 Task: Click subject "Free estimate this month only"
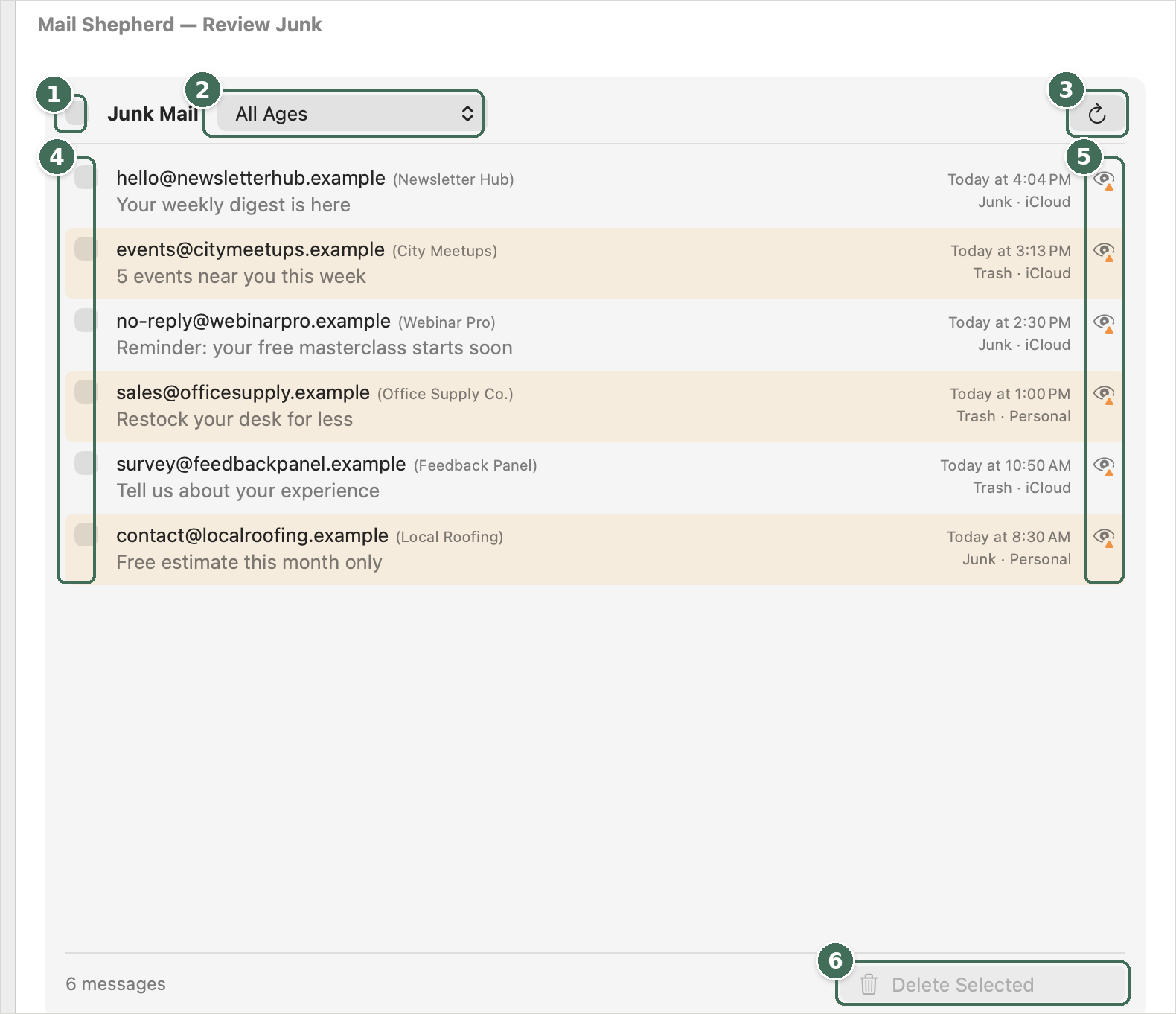(x=249, y=562)
